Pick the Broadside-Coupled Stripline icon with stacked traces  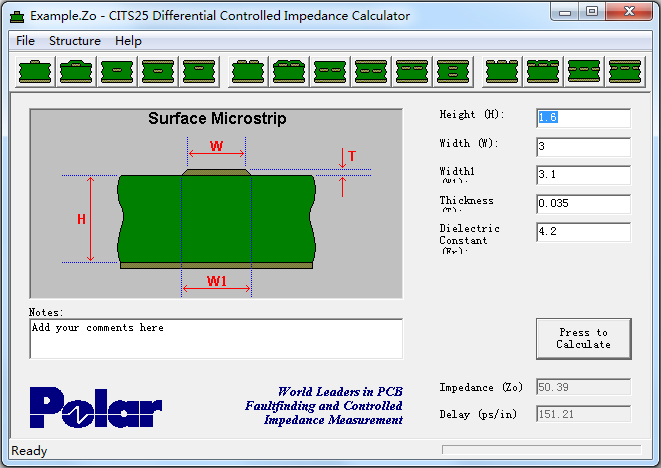click(x=453, y=71)
